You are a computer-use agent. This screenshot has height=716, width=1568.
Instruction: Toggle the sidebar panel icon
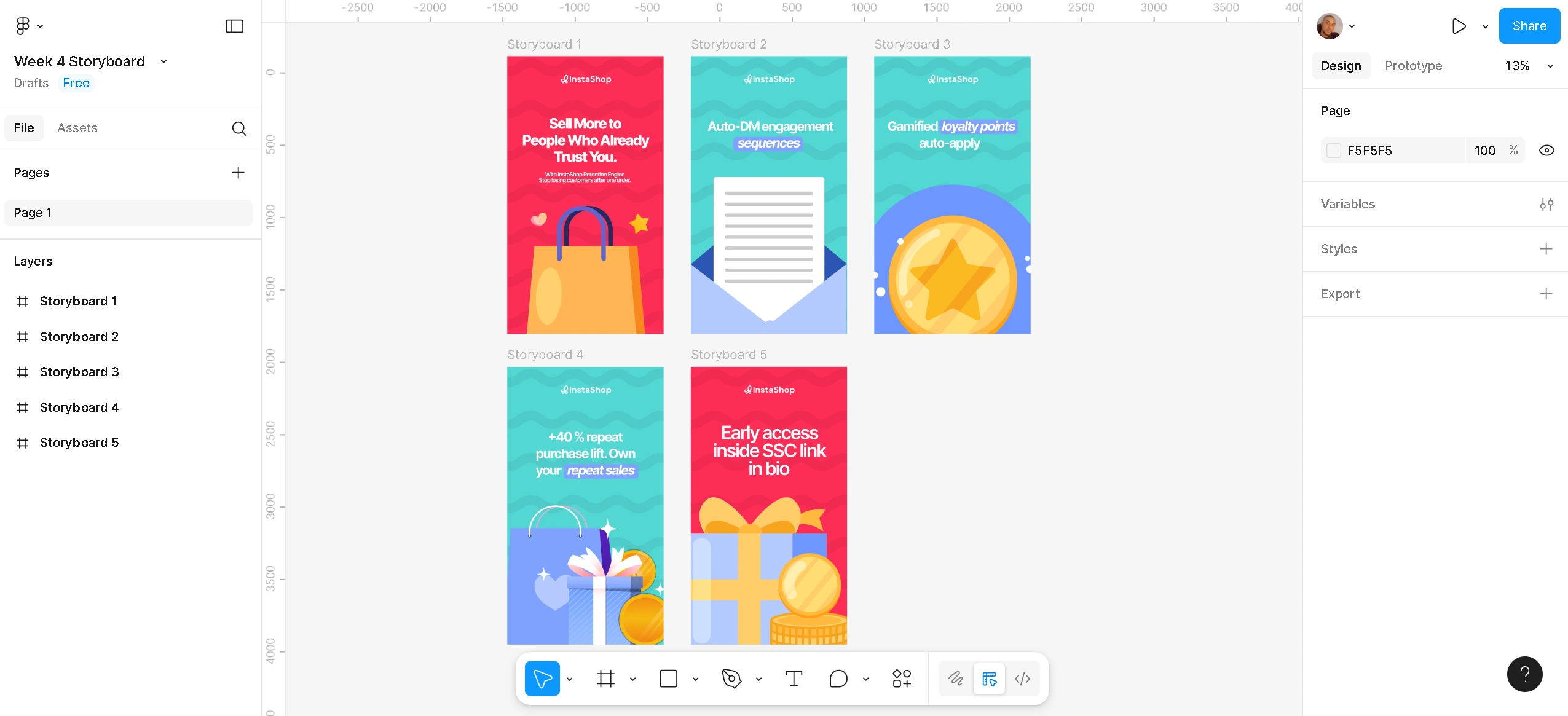point(234,26)
